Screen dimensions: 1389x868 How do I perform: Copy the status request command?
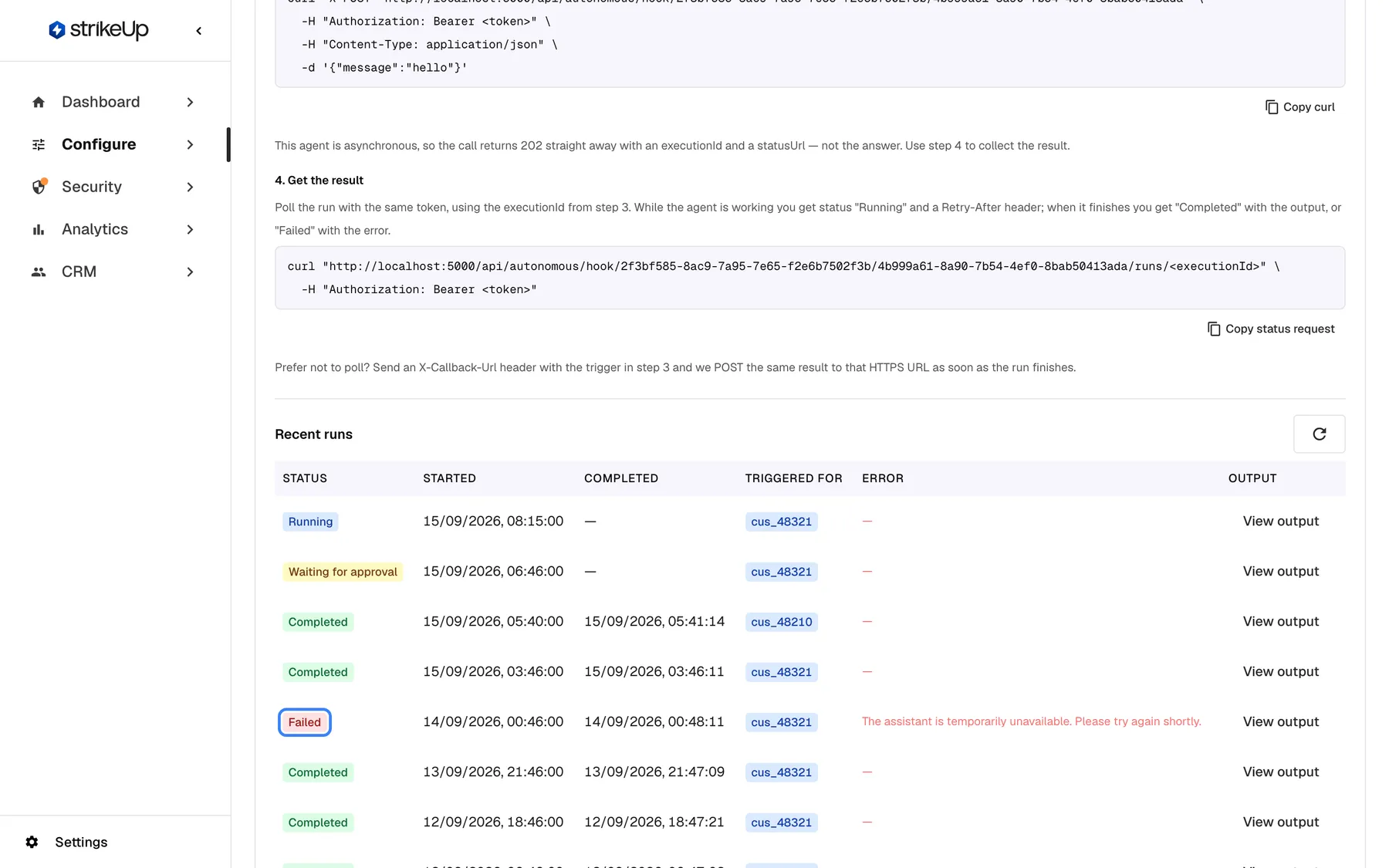click(1271, 329)
